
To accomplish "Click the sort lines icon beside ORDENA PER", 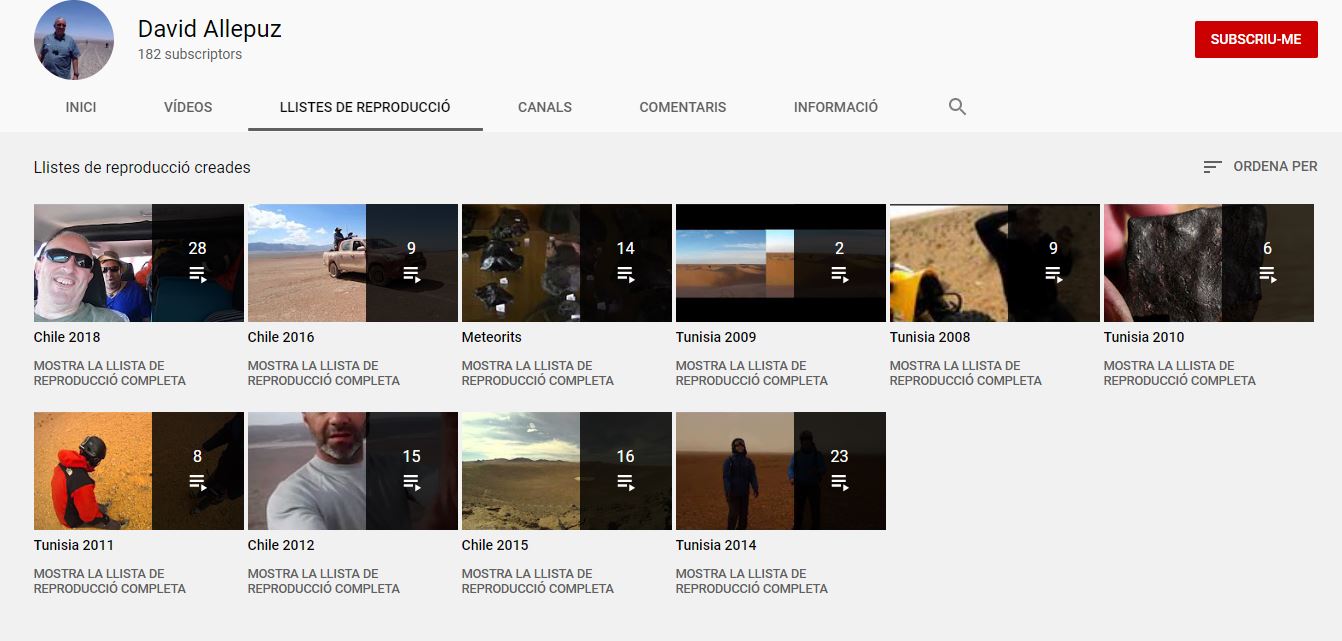I will pyautogui.click(x=1213, y=167).
